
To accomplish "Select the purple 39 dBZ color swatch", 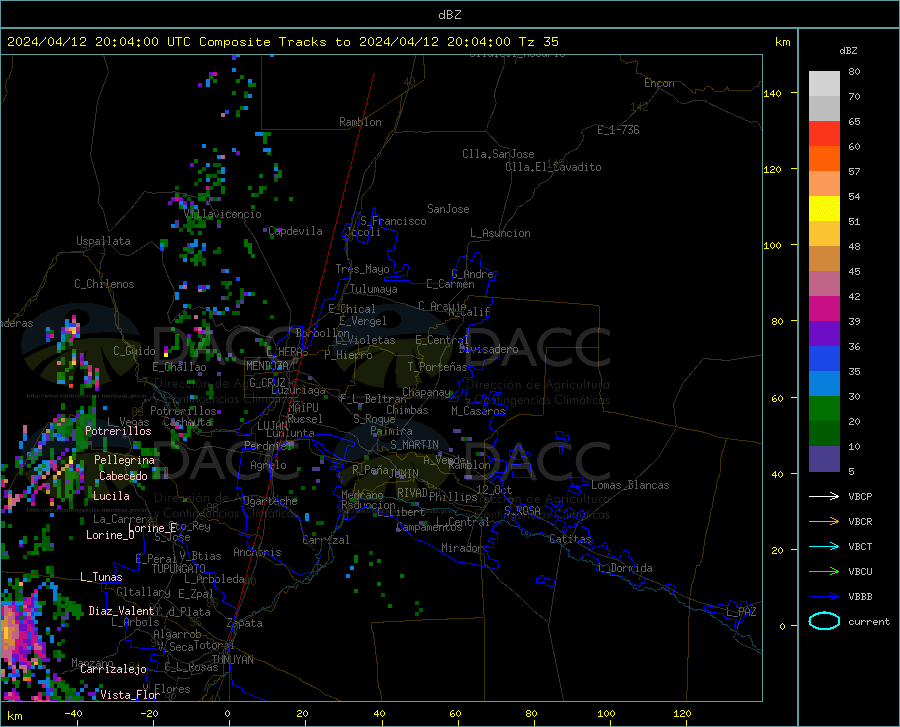I will 824,334.
